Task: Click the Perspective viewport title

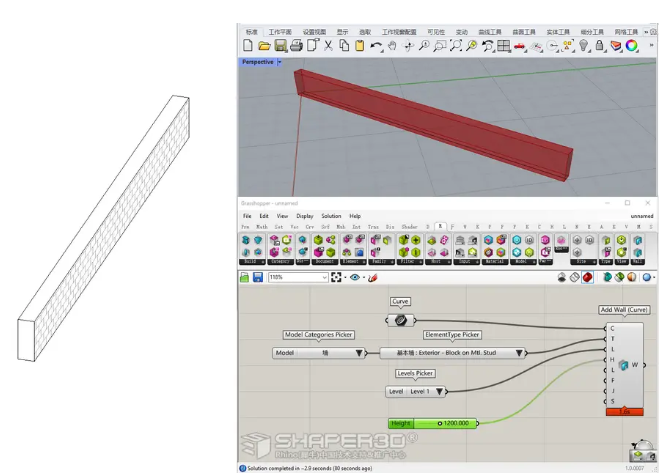Action: point(258,62)
